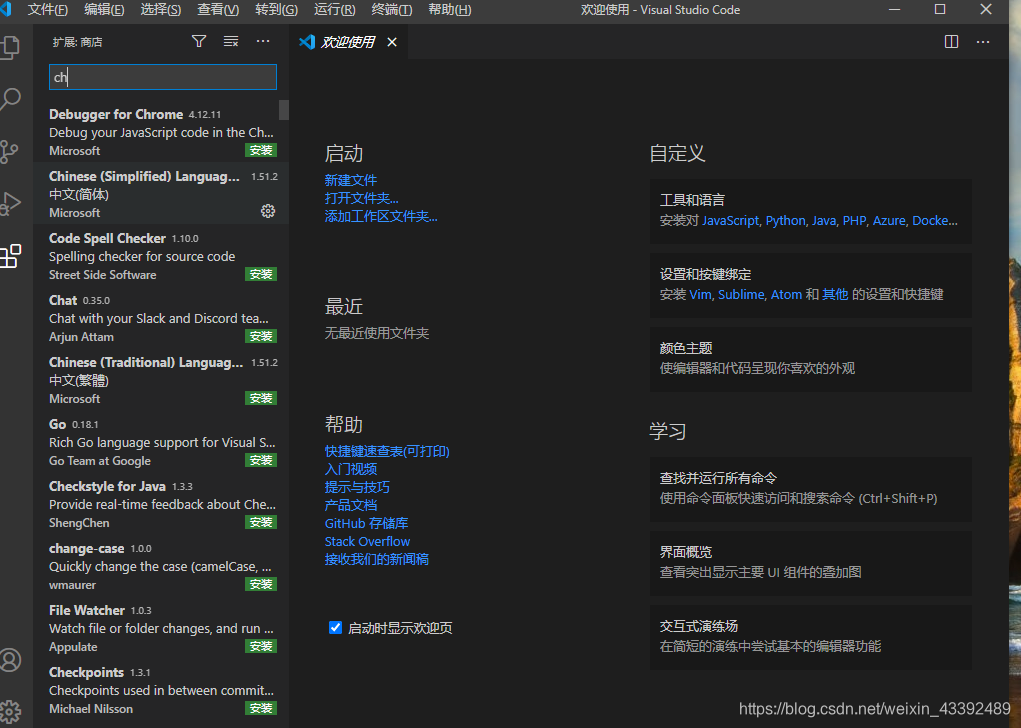
Task: Install the change-case extension
Action: pyautogui.click(x=261, y=584)
